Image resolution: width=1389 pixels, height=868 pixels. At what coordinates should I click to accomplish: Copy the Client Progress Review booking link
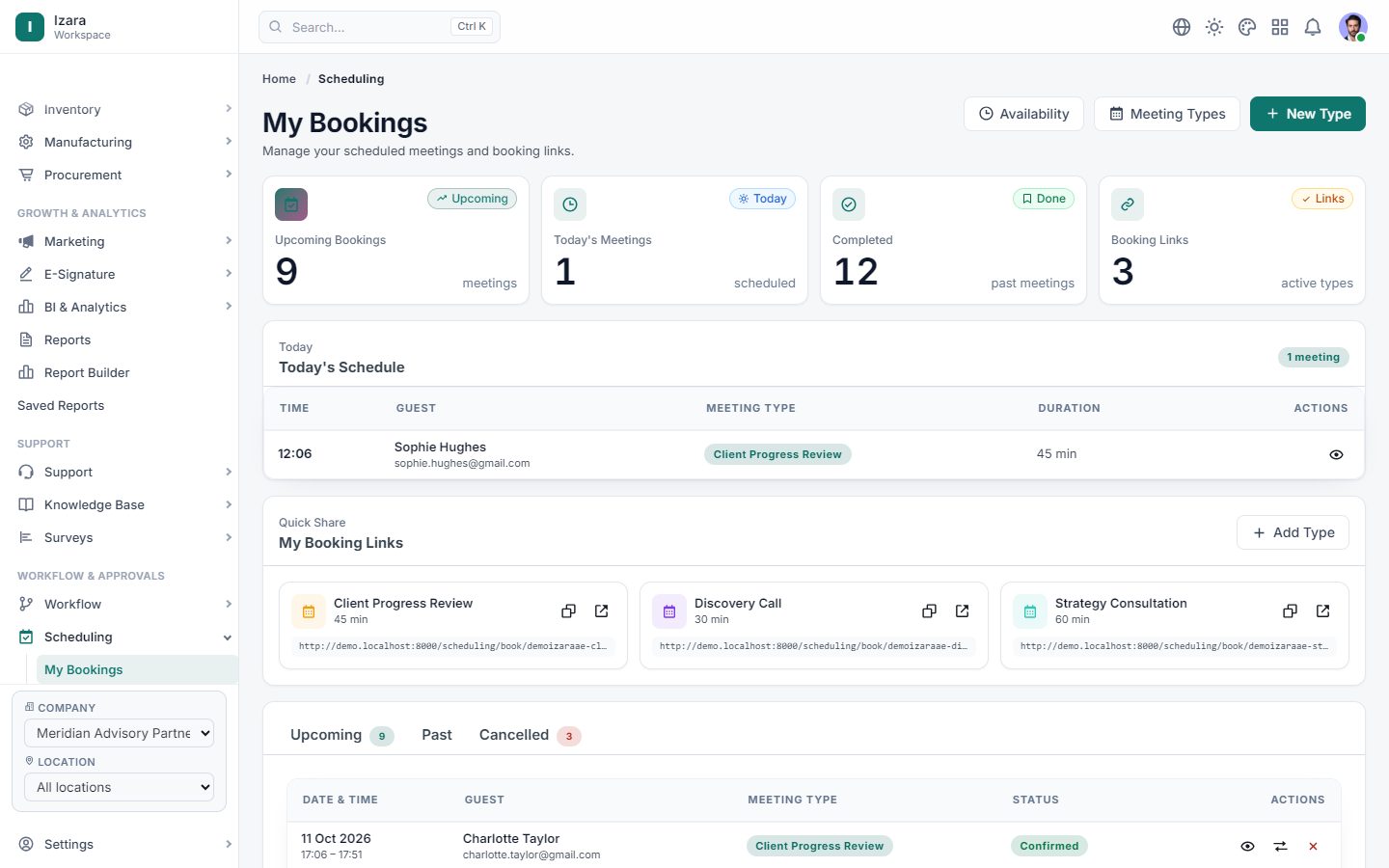(569, 610)
